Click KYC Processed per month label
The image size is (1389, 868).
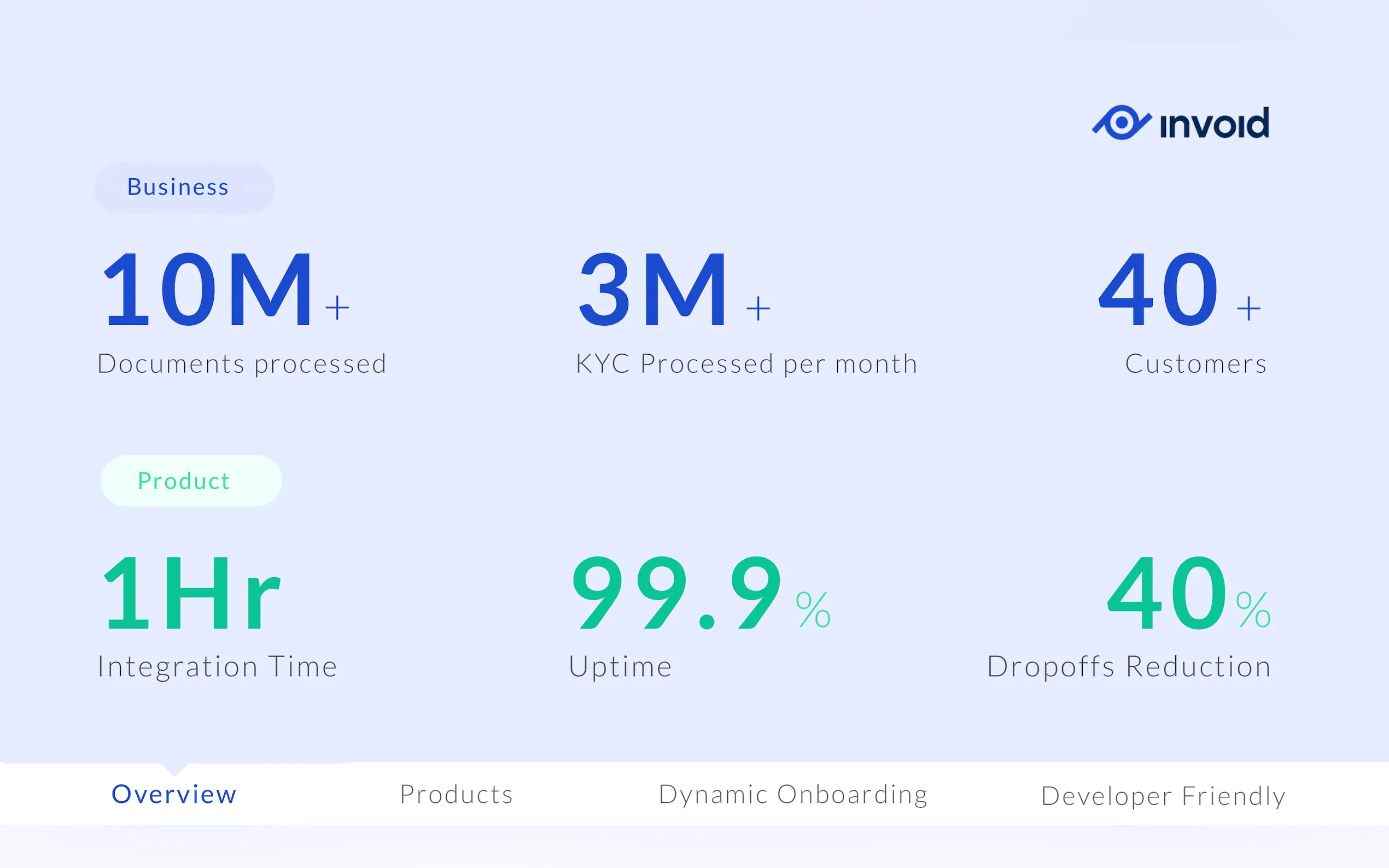point(746,364)
